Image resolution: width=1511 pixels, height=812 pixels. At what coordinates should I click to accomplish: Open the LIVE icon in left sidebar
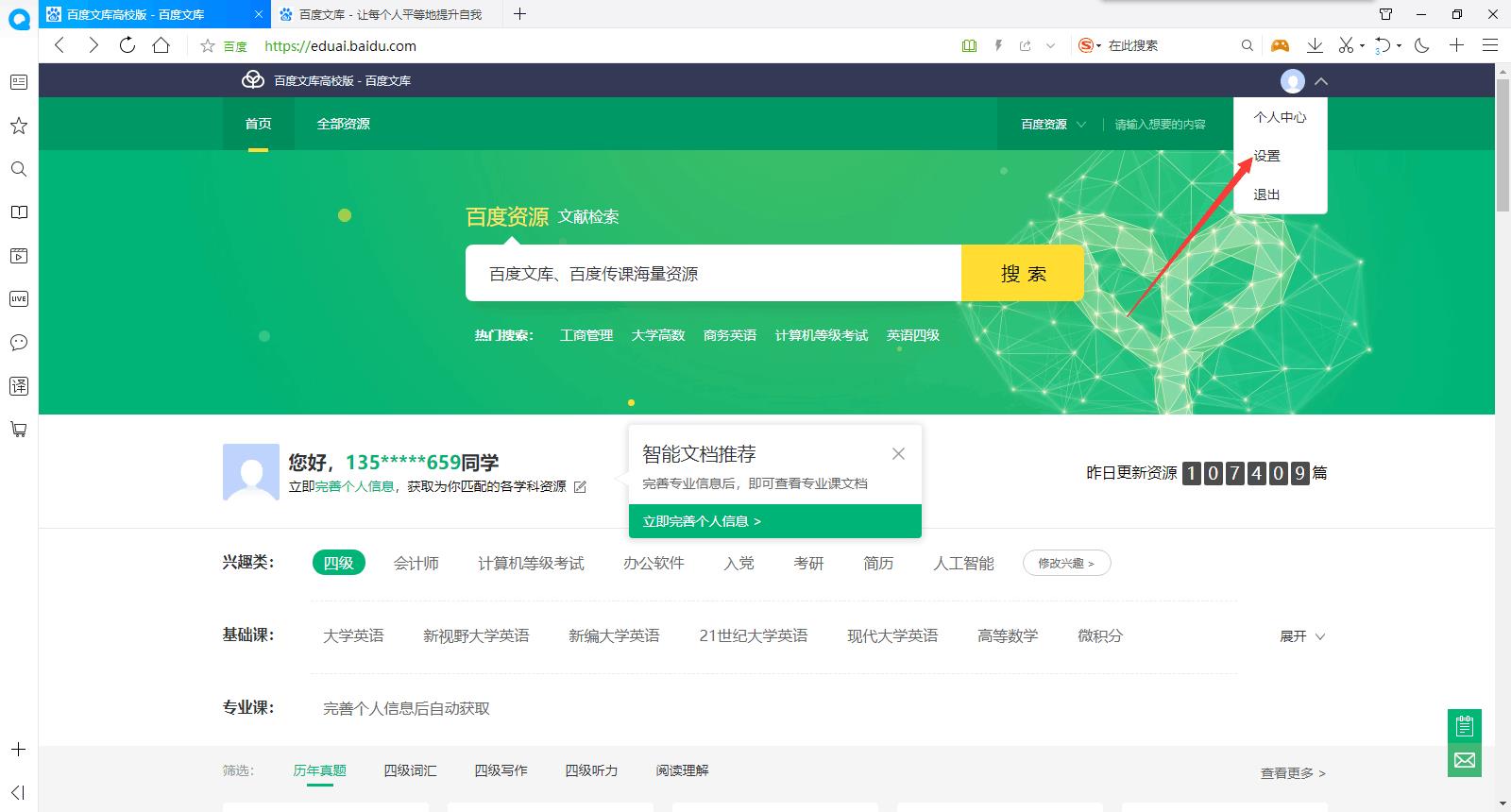18,299
